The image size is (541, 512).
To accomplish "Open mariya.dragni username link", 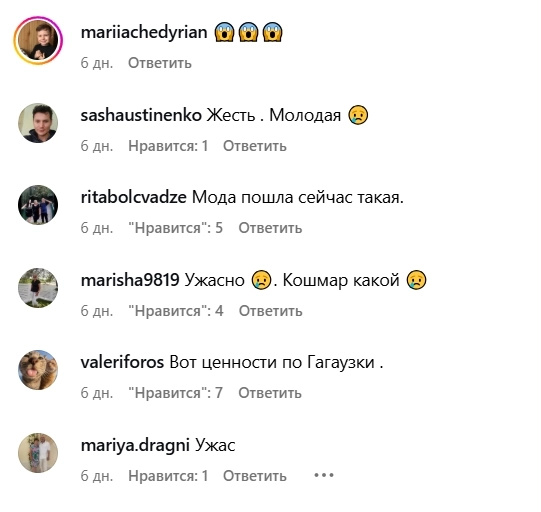I will (135, 445).
